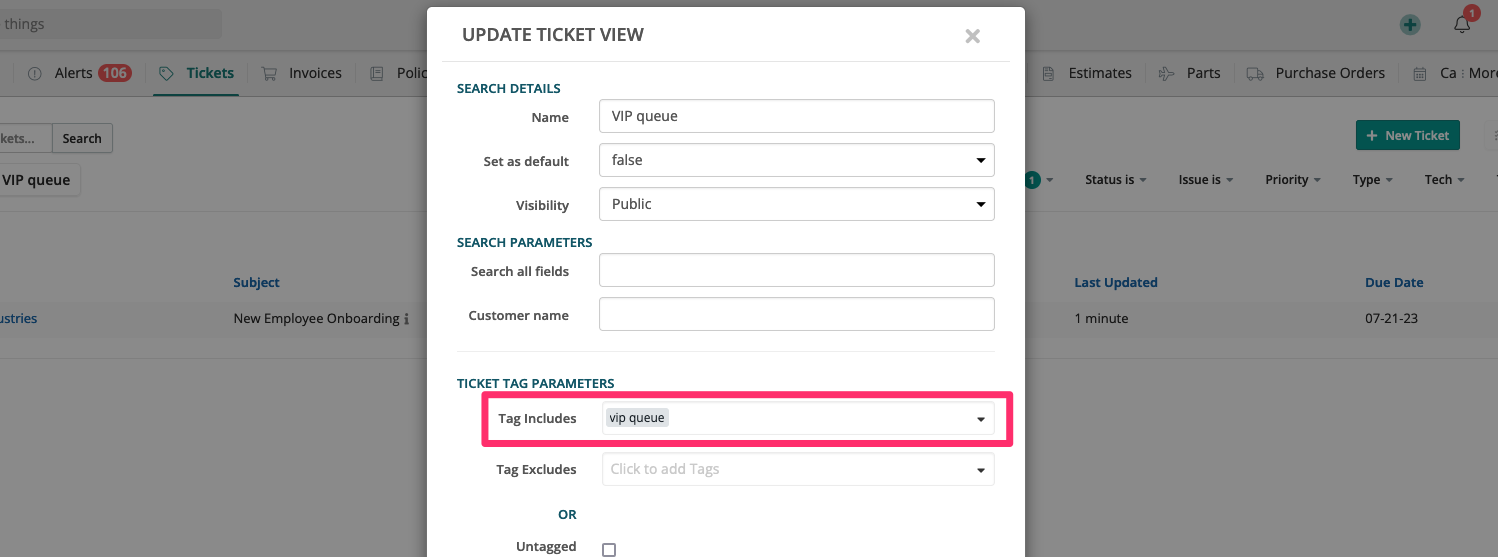Click the Search button
The width and height of the screenshot is (1498, 557).
click(x=82, y=139)
